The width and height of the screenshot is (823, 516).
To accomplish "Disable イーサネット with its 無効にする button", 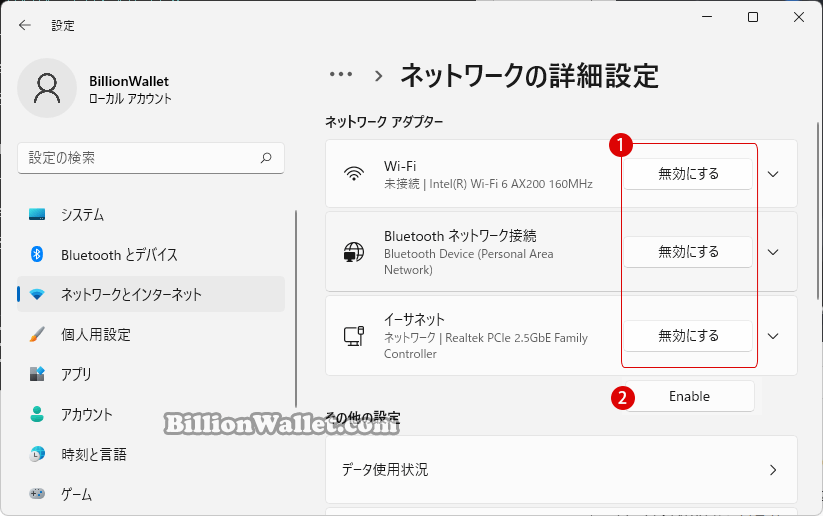I will pyautogui.click(x=688, y=336).
